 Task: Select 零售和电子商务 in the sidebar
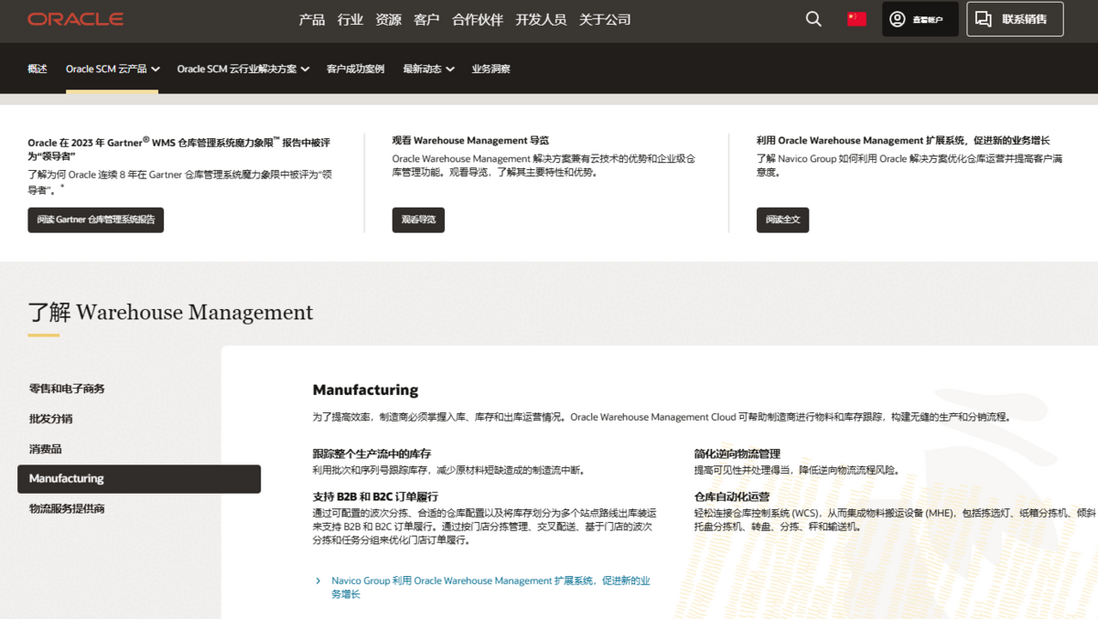(67, 389)
